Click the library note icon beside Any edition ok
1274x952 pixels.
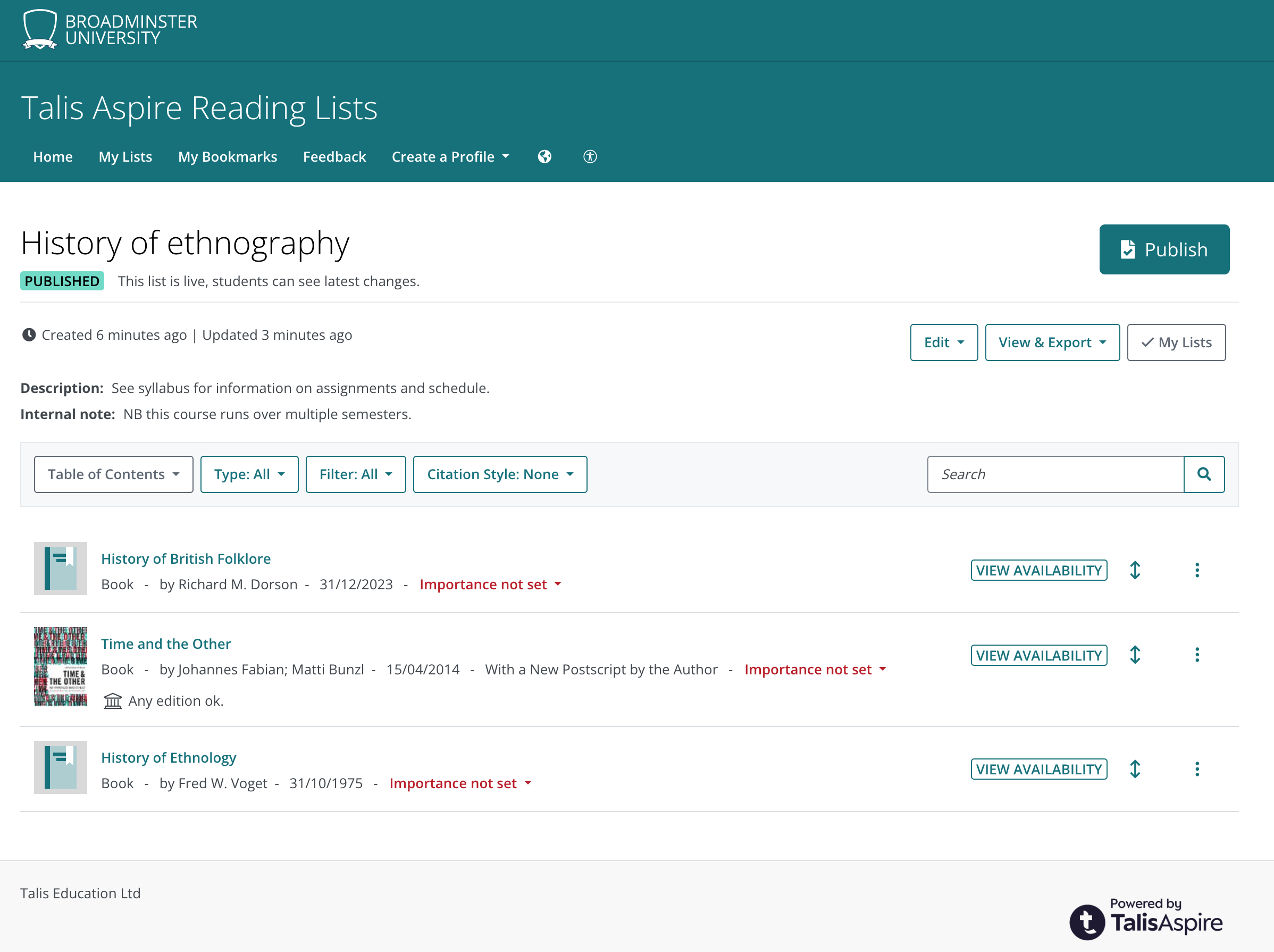pyautogui.click(x=112, y=701)
